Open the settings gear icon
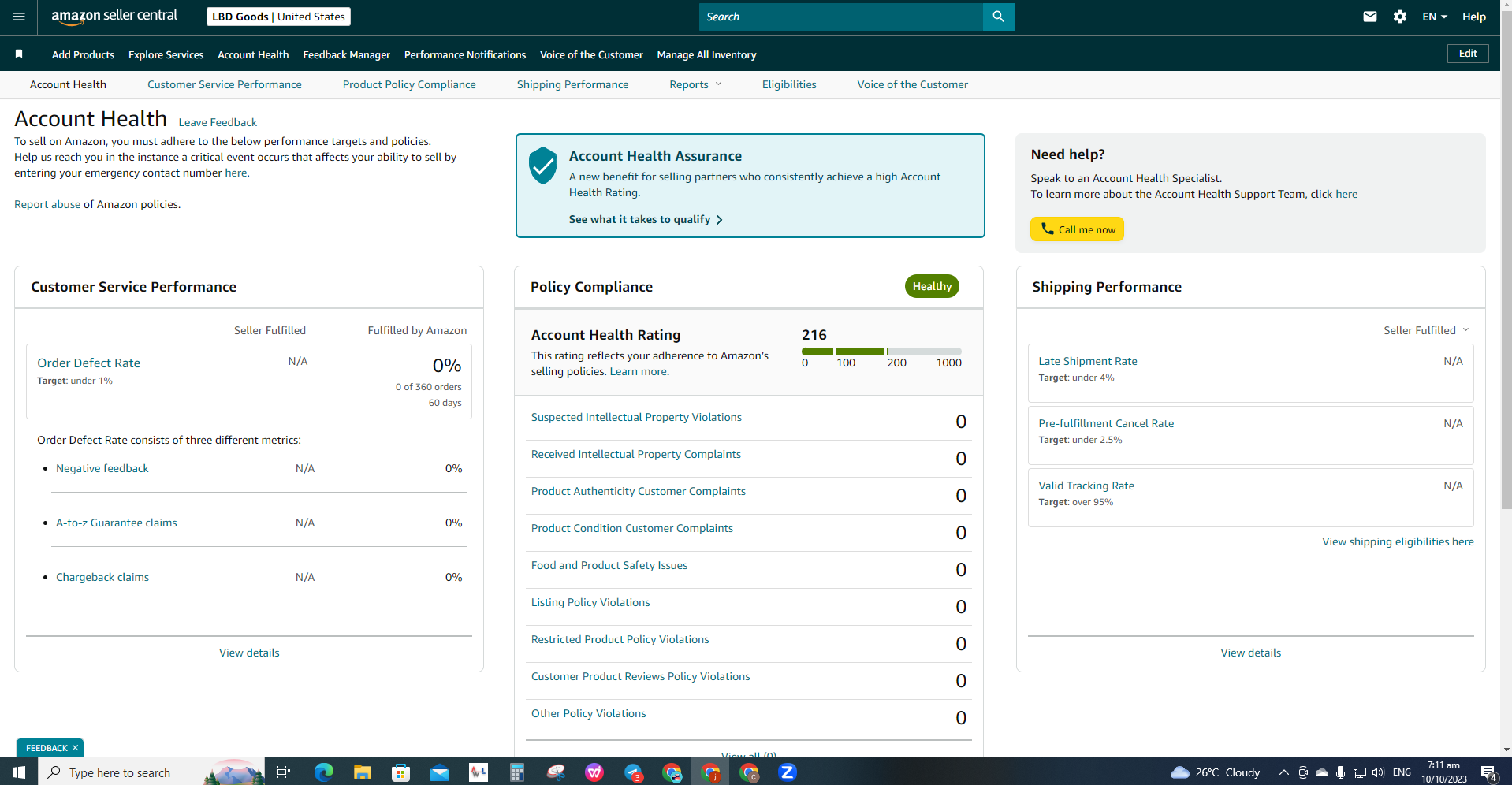1512x785 pixels. (x=1400, y=17)
